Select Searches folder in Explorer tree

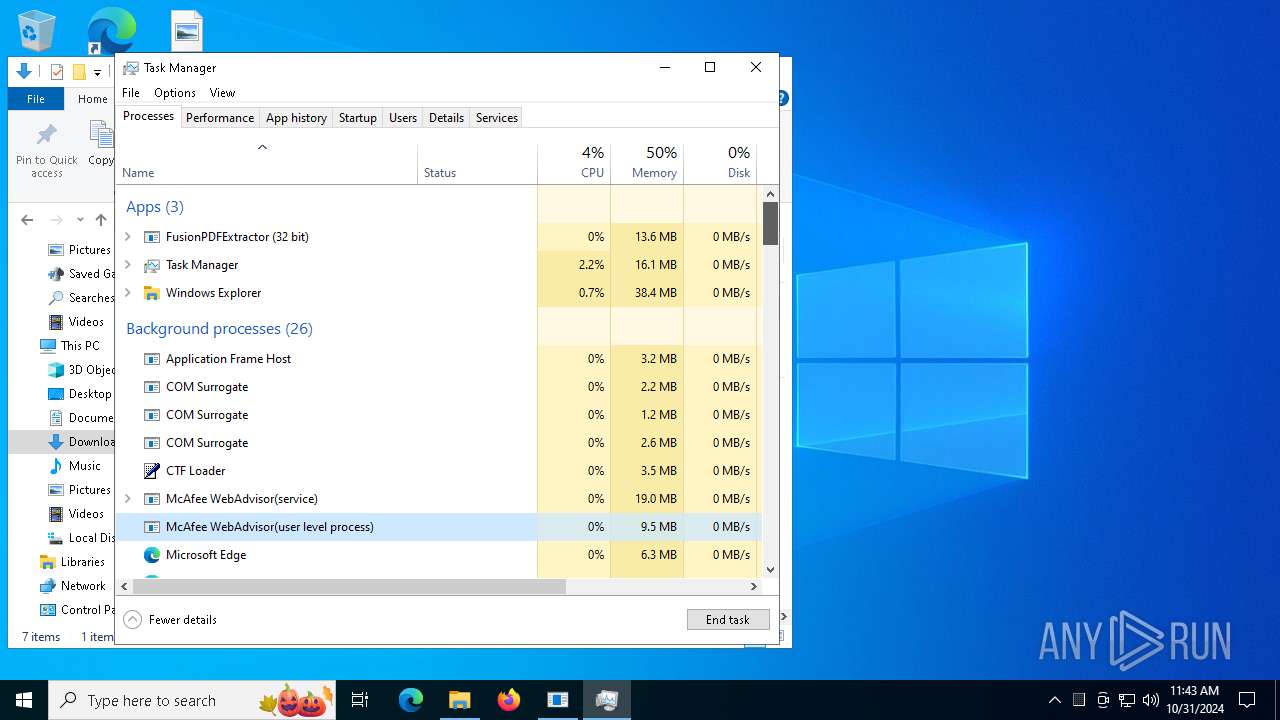pyautogui.click(x=91, y=298)
